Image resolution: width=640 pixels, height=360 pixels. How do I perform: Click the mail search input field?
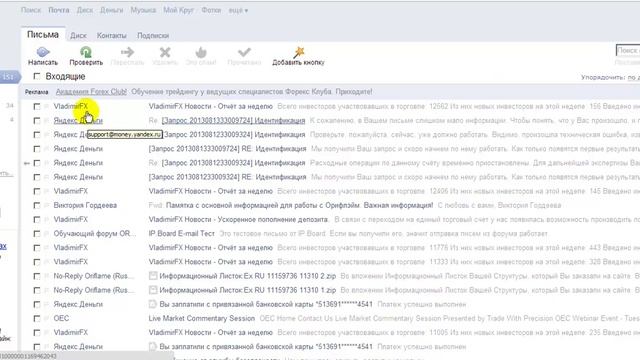click(x=628, y=51)
